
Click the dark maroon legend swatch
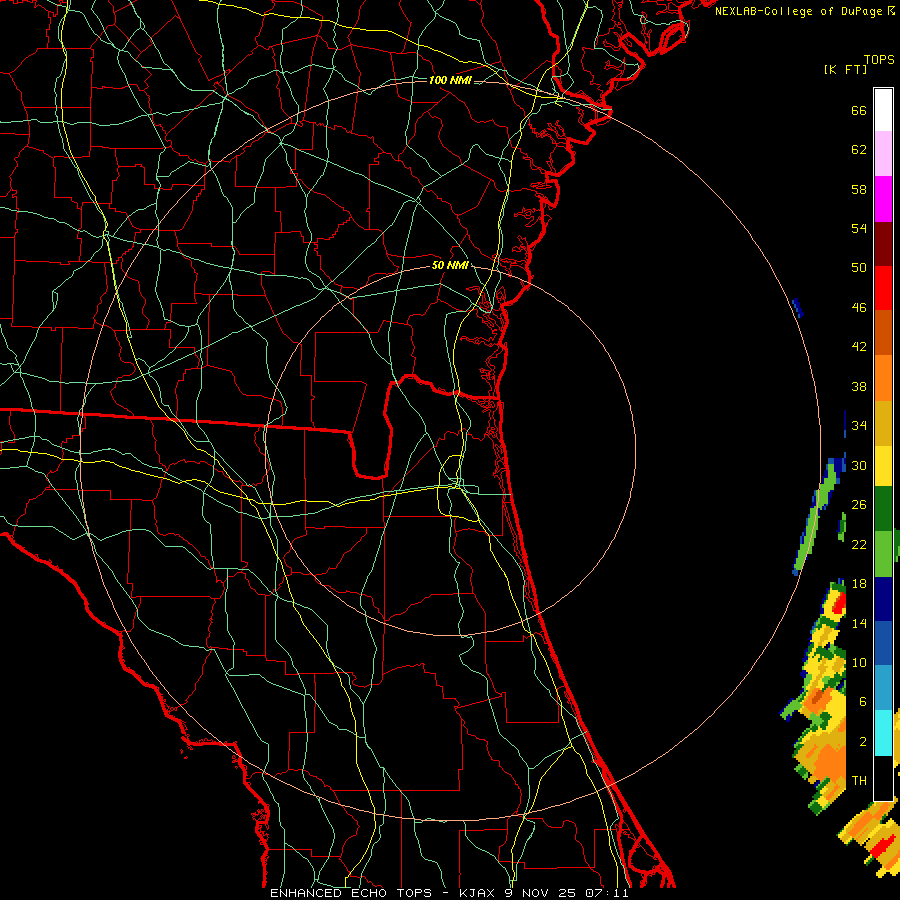pyautogui.click(x=883, y=243)
